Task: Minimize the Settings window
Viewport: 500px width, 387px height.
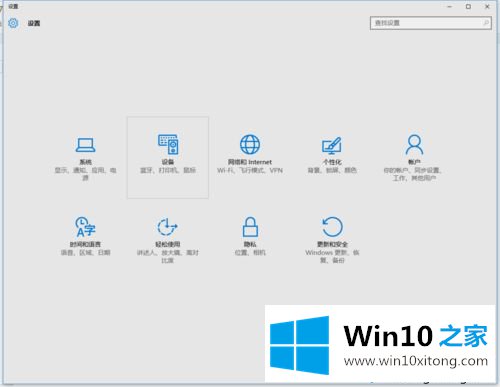Action: click(x=449, y=6)
